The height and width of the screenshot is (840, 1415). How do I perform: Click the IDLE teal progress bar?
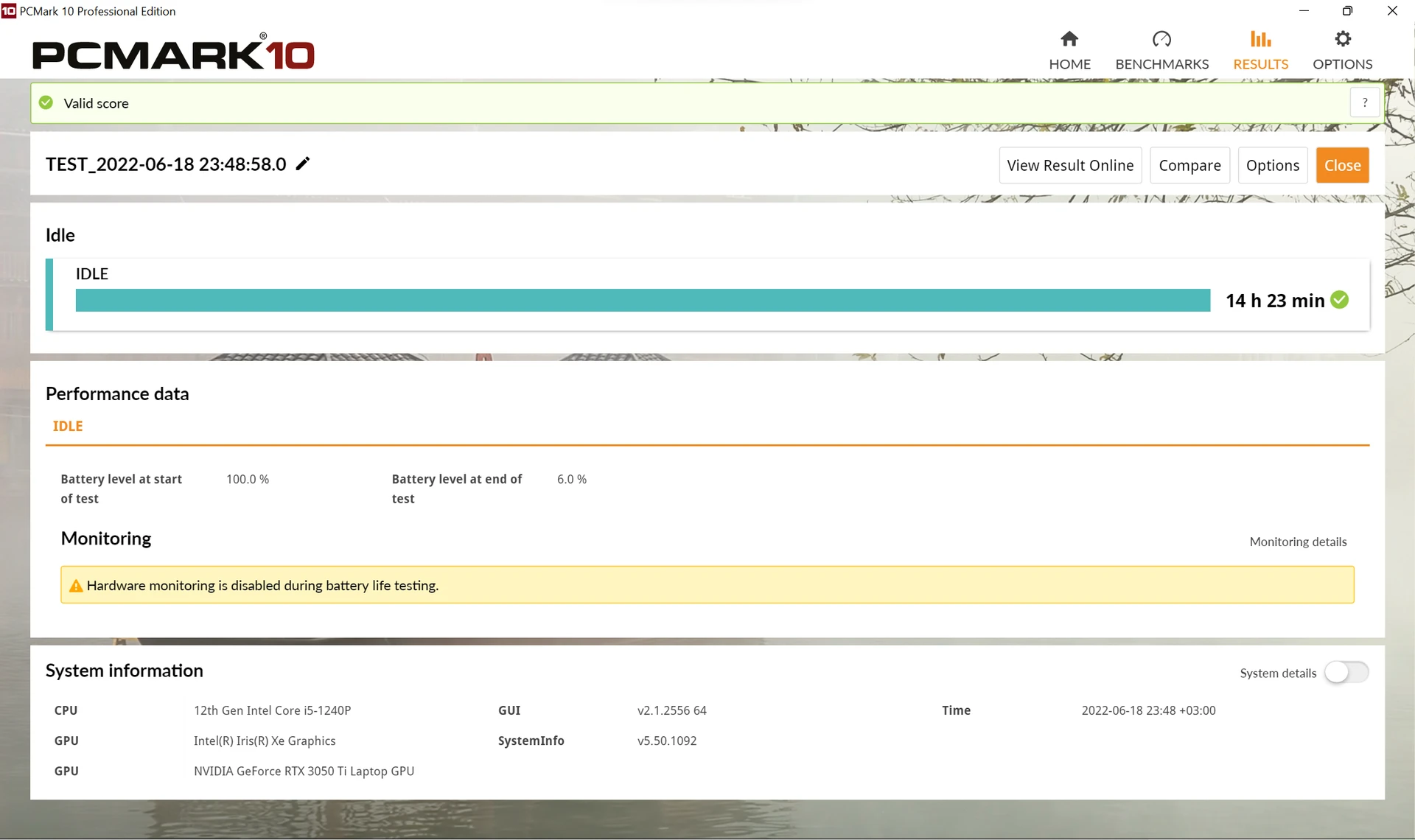point(643,300)
